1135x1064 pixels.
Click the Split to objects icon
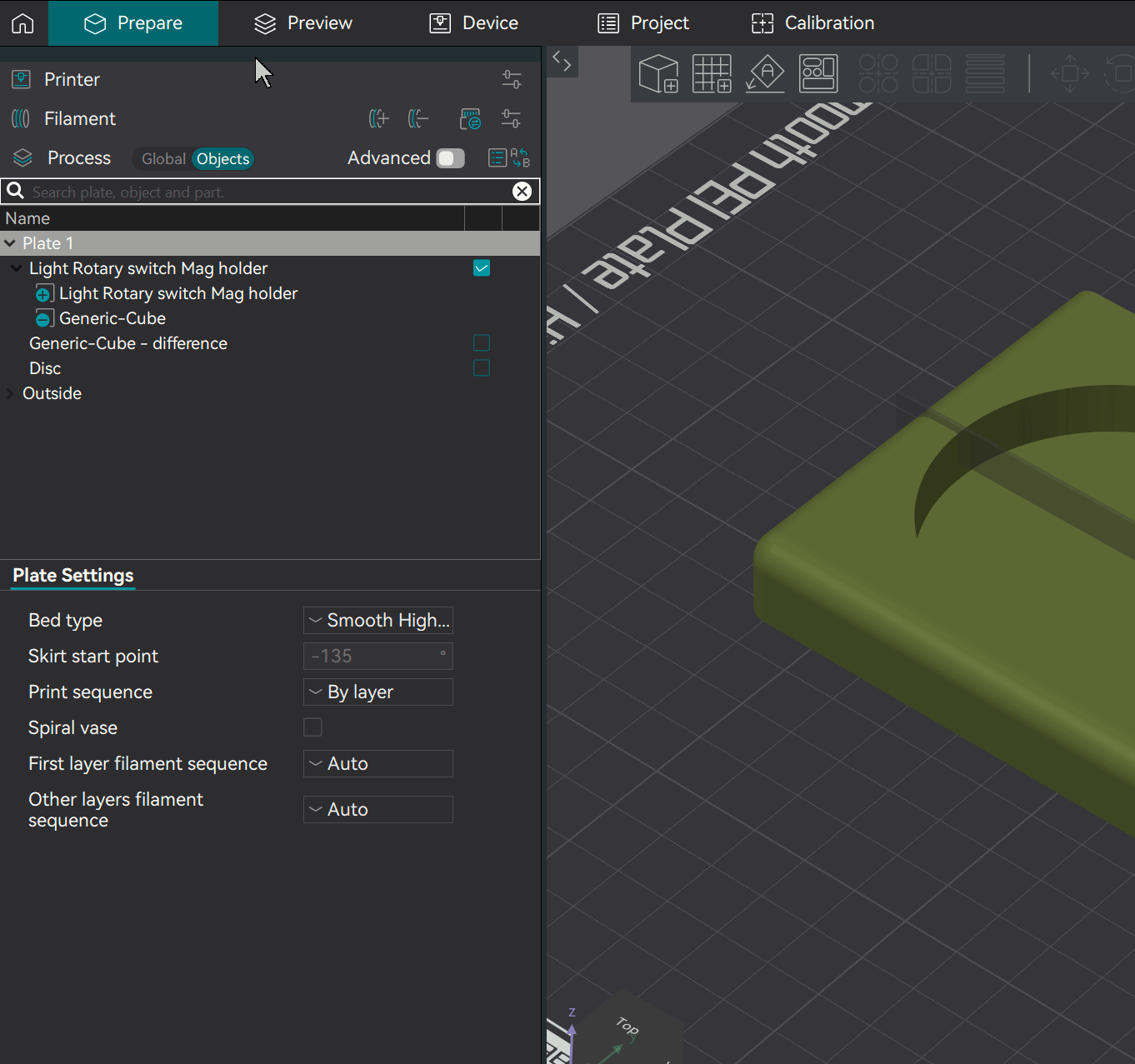878,73
